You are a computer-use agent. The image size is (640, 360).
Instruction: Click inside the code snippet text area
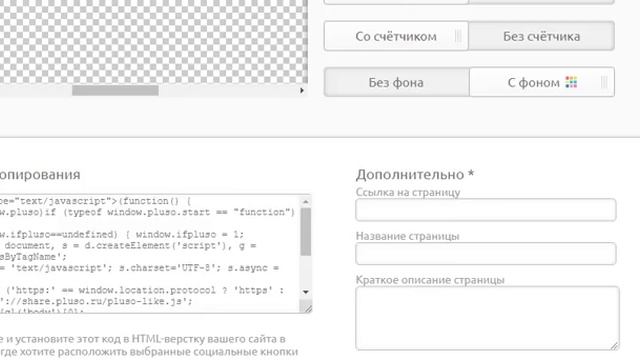tap(149, 254)
